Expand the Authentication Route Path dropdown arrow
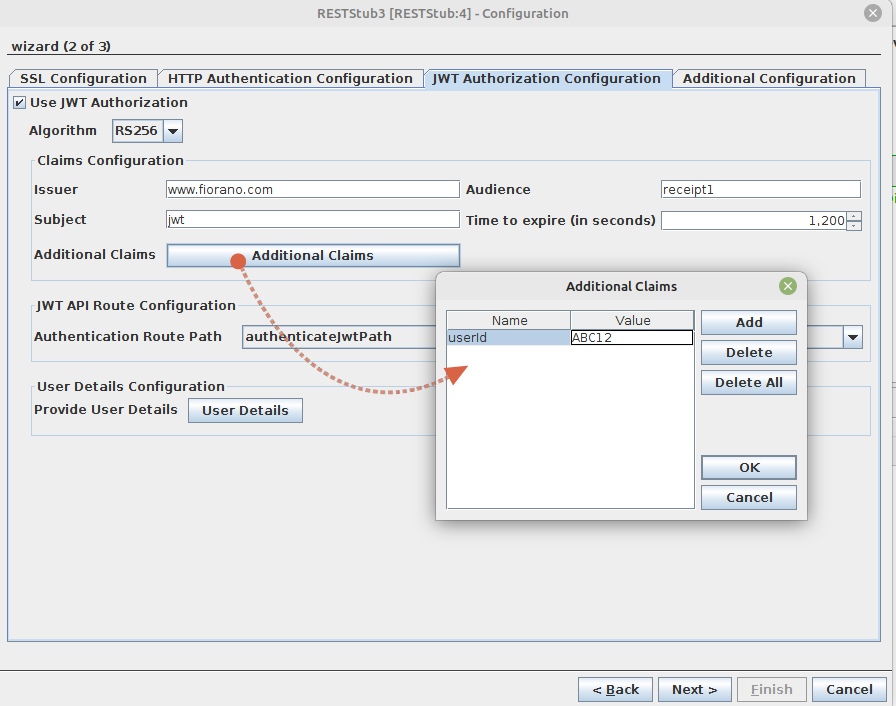 853,338
